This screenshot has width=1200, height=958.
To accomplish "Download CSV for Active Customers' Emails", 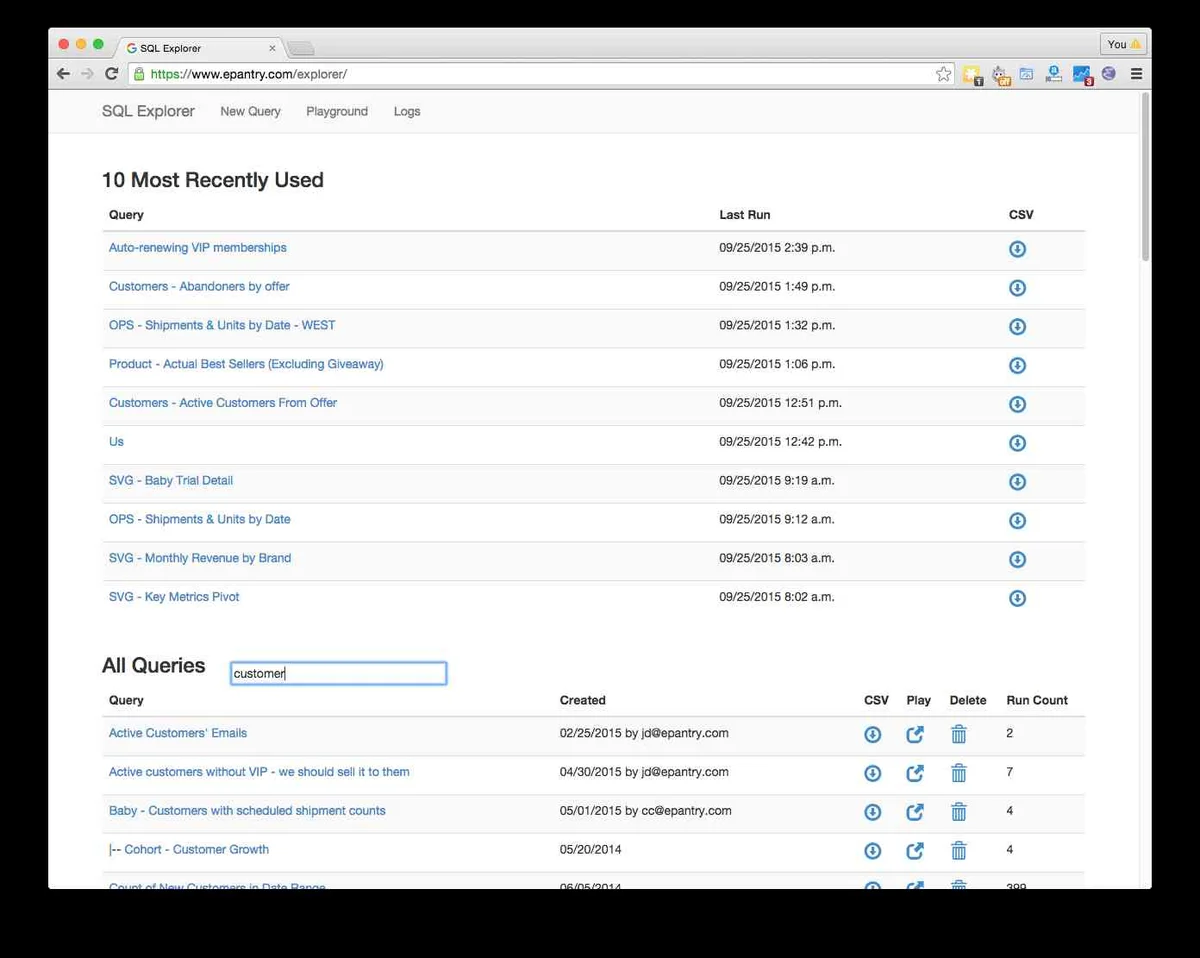I will (872, 735).
